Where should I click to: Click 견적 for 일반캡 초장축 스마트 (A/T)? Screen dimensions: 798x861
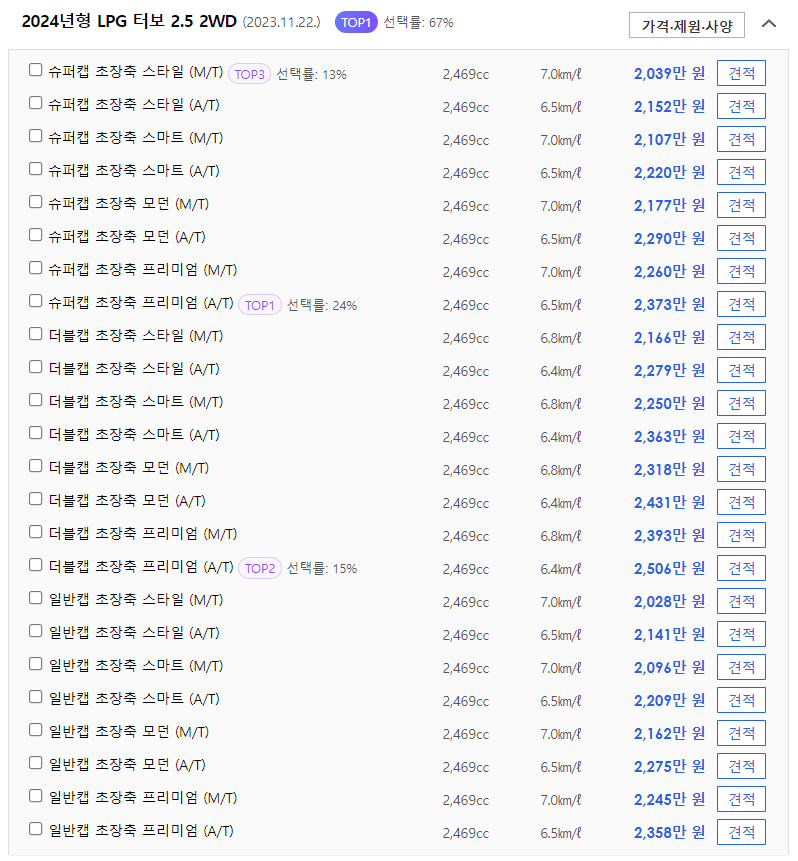(x=741, y=700)
